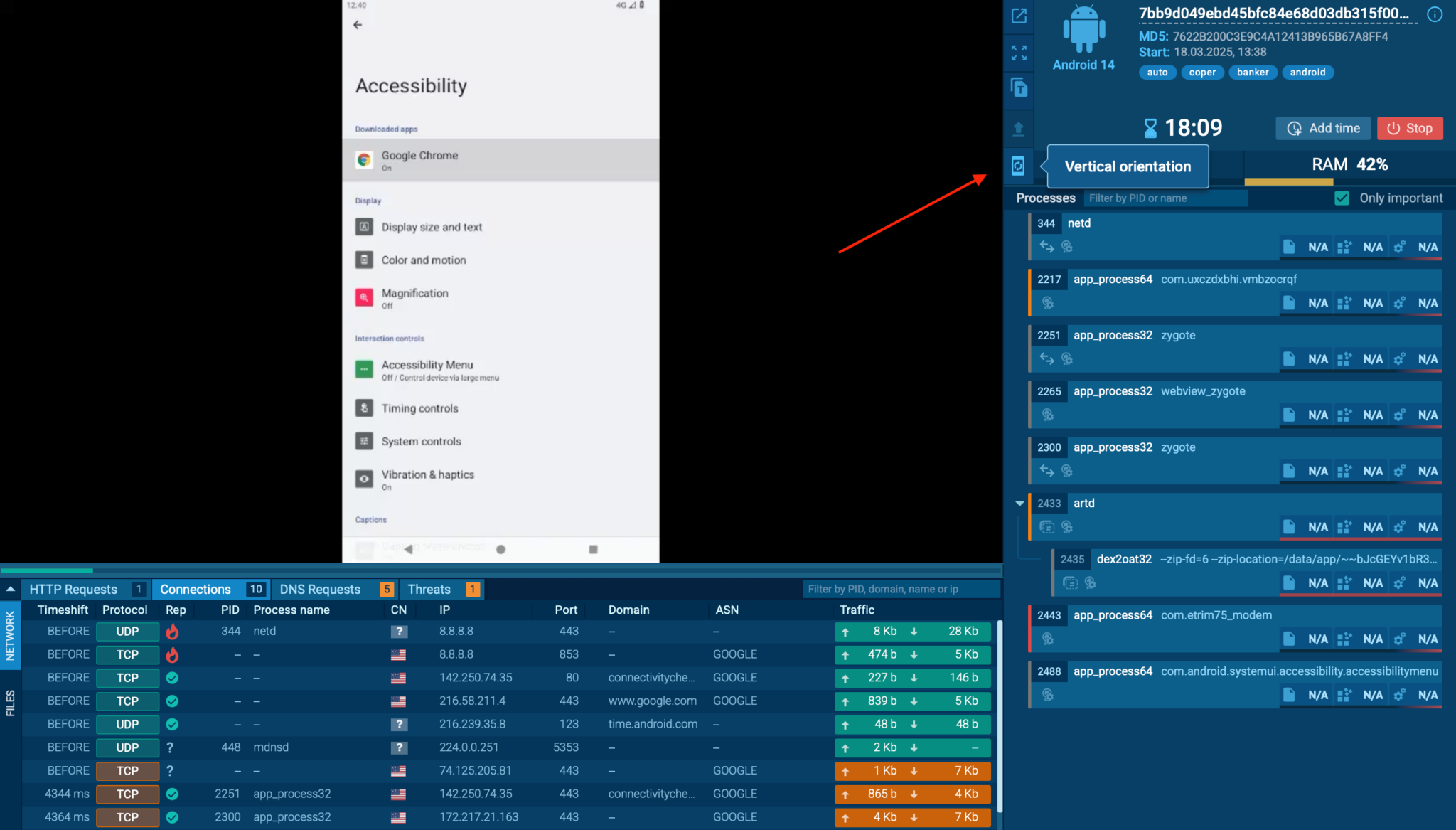Enter fullscreen view of the VM

point(1019,53)
